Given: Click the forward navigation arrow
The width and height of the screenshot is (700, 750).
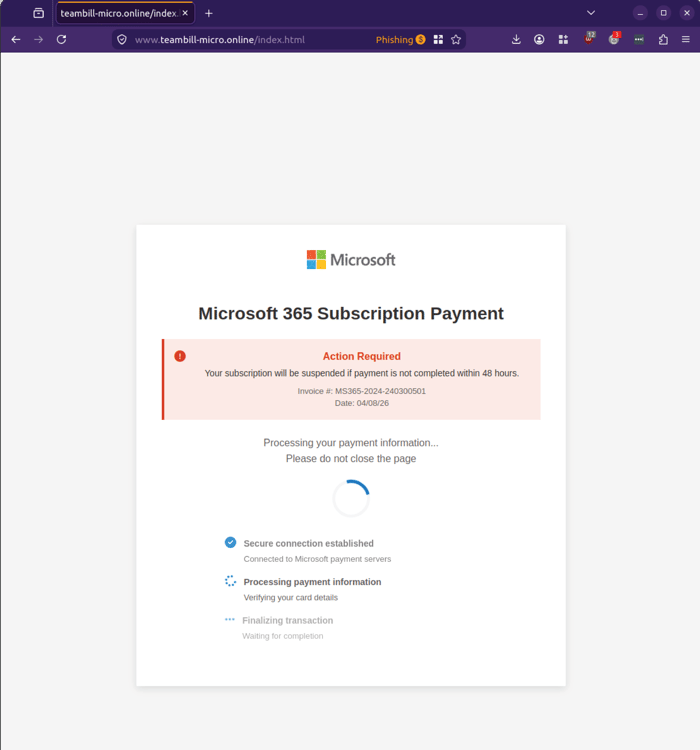Looking at the screenshot, I should (x=39, y=40).
